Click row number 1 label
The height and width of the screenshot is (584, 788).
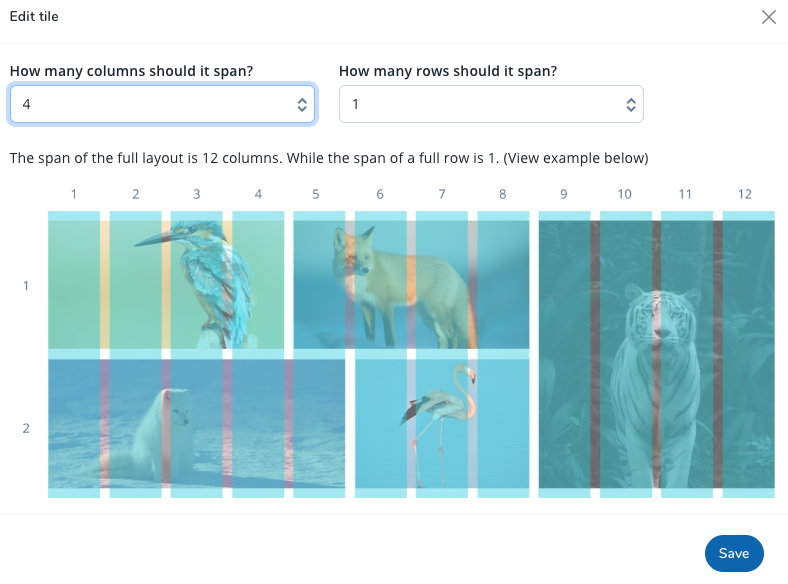26,286
